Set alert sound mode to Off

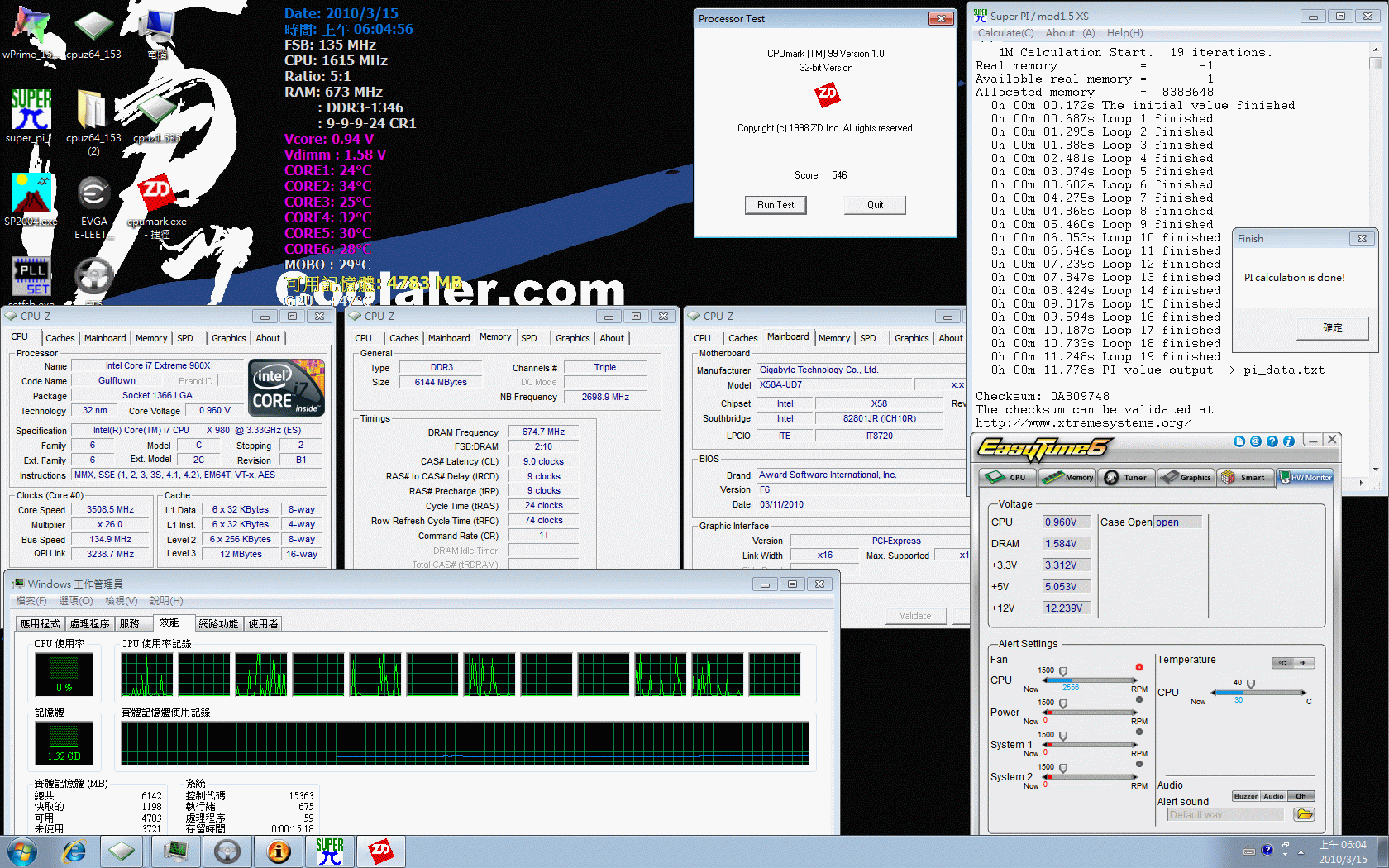pos(1301,796)
